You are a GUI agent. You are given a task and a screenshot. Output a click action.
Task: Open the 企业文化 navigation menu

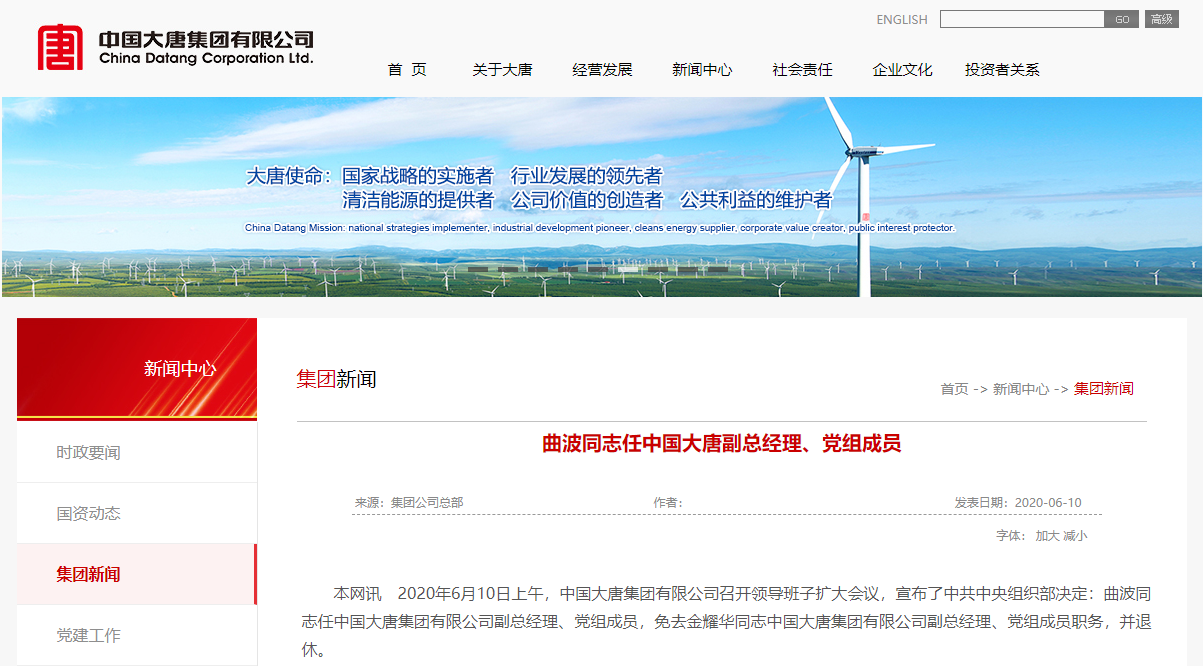coord(902,69)
